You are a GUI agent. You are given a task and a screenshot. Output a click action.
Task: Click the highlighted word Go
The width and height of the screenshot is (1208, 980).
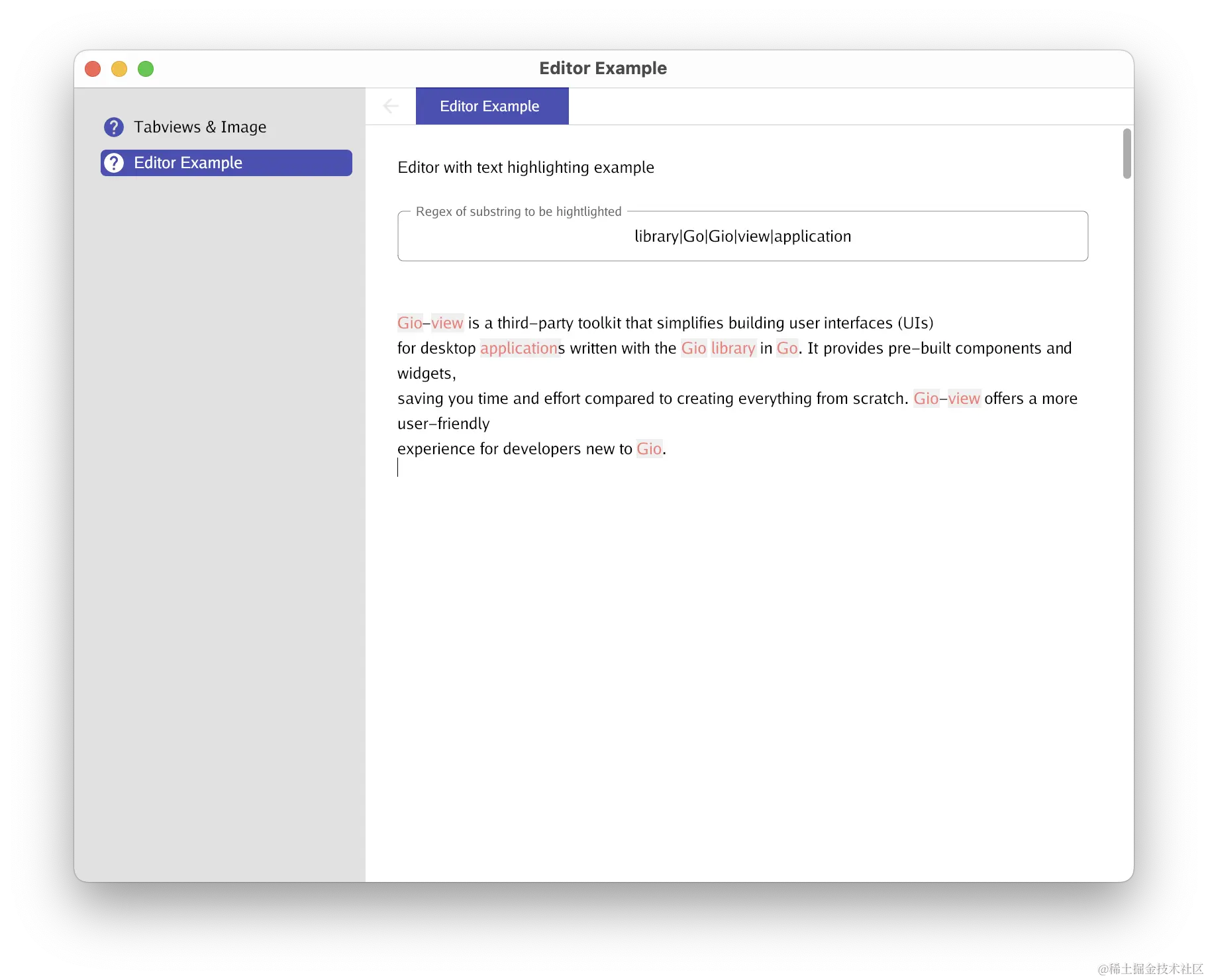786,348
